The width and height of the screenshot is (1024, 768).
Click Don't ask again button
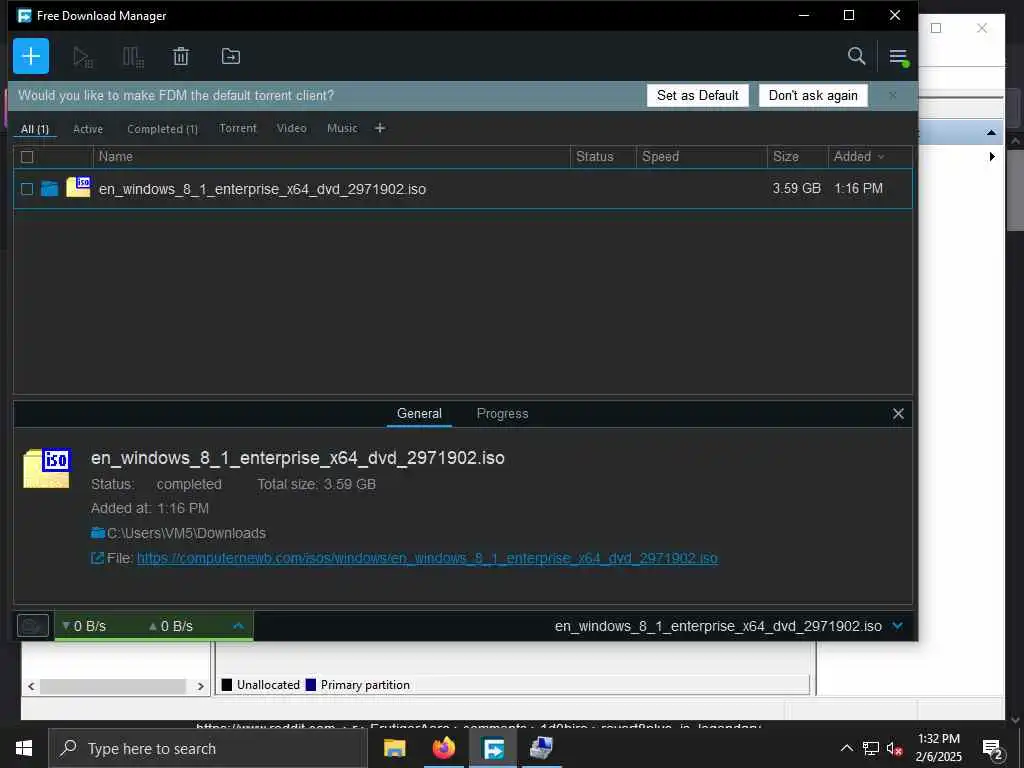coord(813,95)
